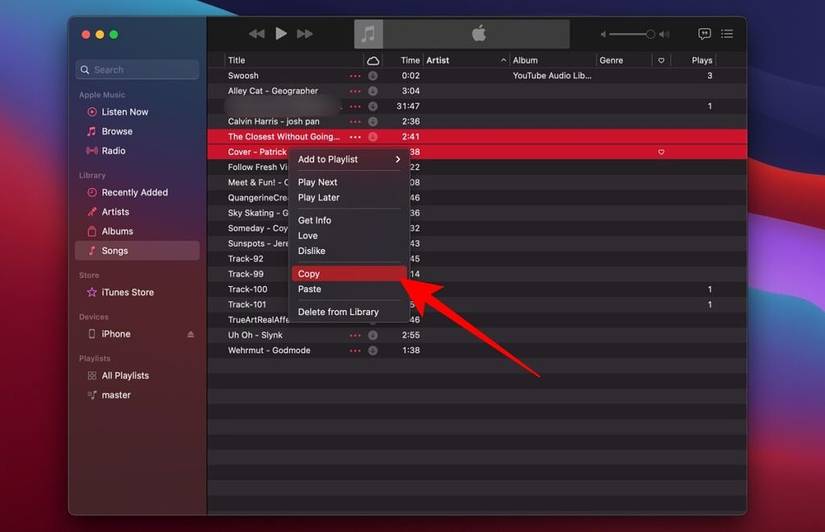Click download icon for Uh Oh - Slynk
825x532 pixels.
pos(373,335)
